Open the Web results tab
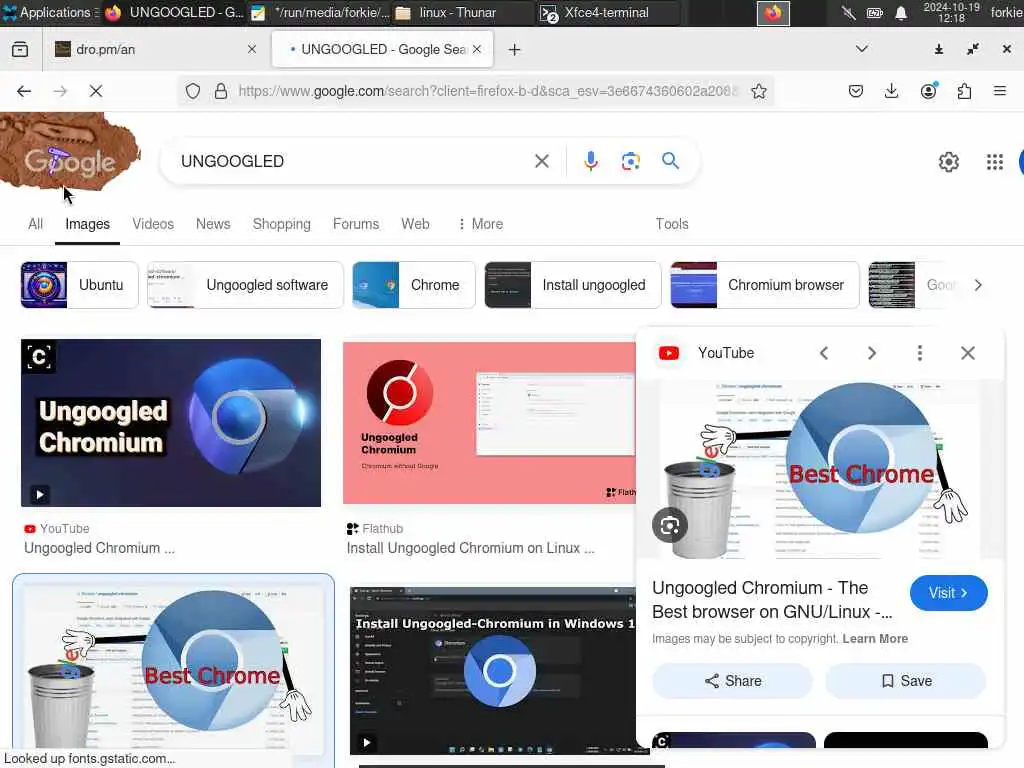 coord(415,224)
